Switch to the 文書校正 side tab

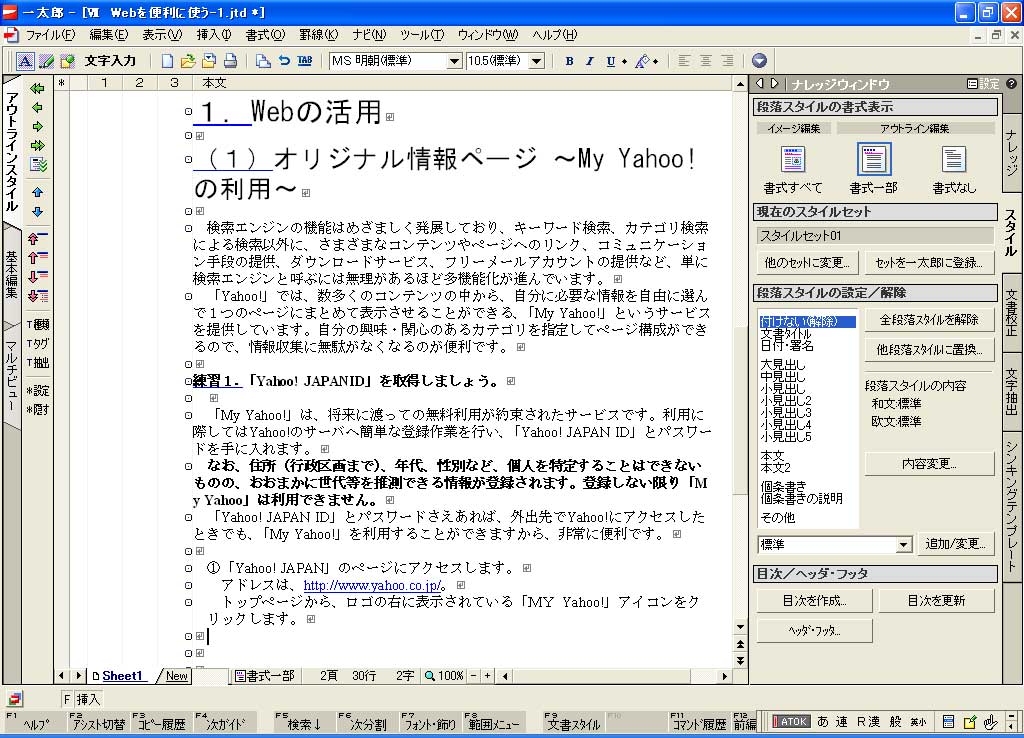tap(1011, 312)
